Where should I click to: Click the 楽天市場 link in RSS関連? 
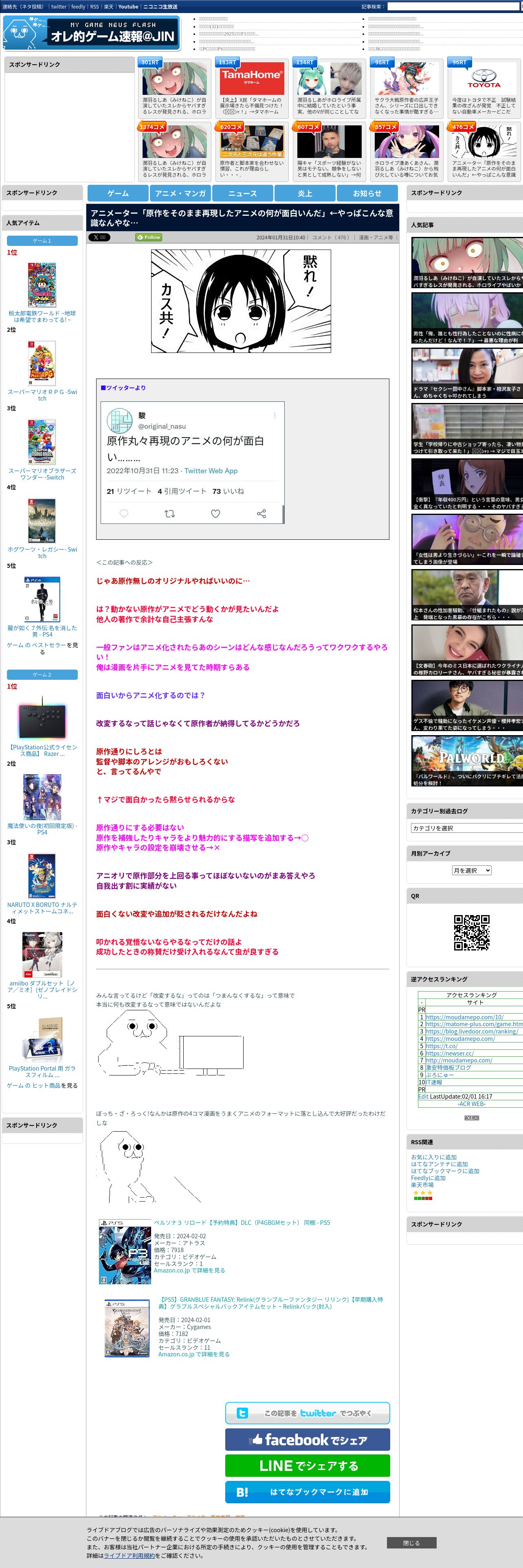[x=422, y=1185]
